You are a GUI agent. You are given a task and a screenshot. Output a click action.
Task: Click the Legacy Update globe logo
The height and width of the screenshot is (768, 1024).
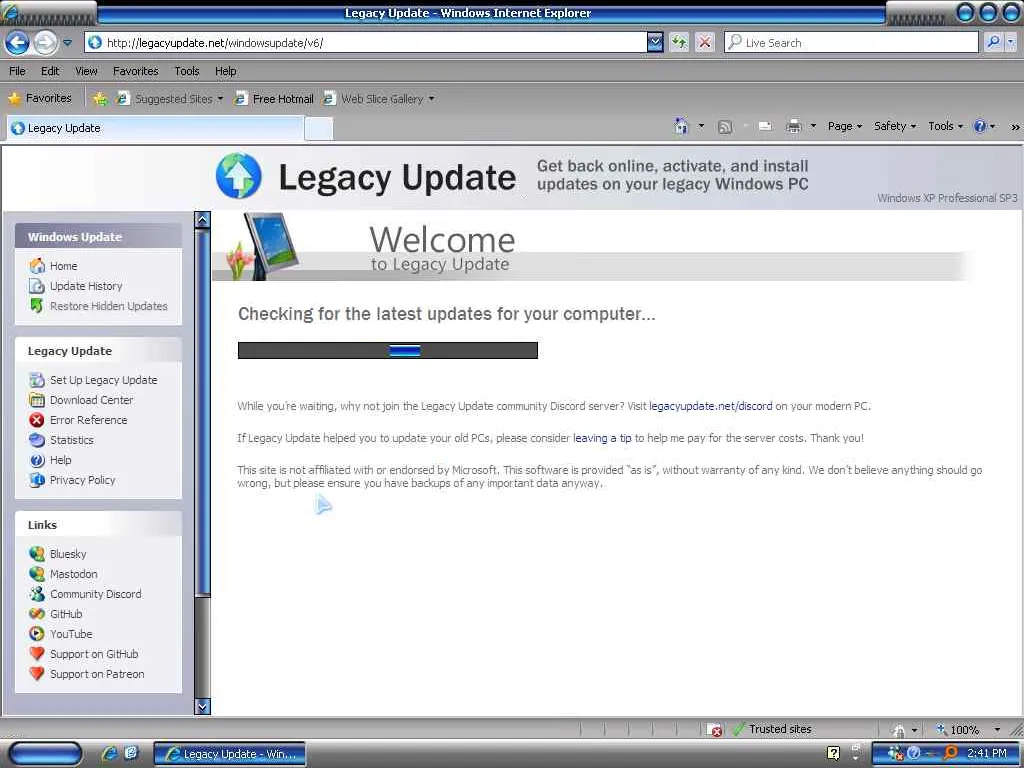point(238,176)
